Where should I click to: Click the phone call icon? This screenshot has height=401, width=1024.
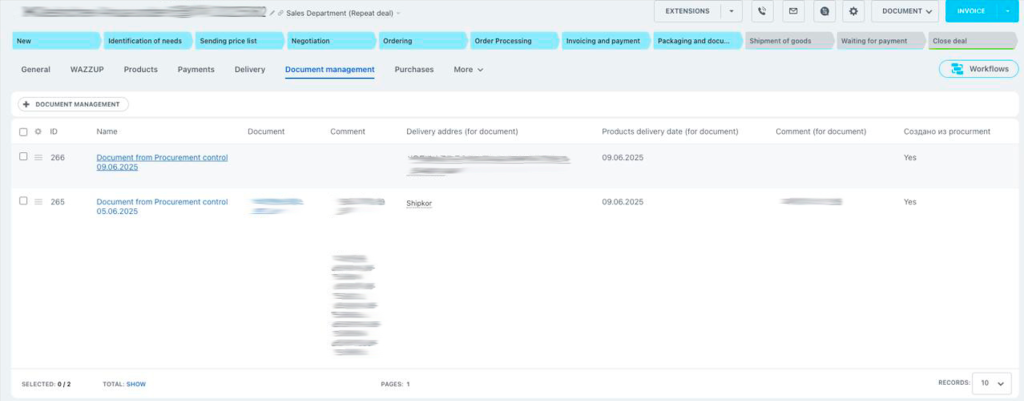pos(764,12)
